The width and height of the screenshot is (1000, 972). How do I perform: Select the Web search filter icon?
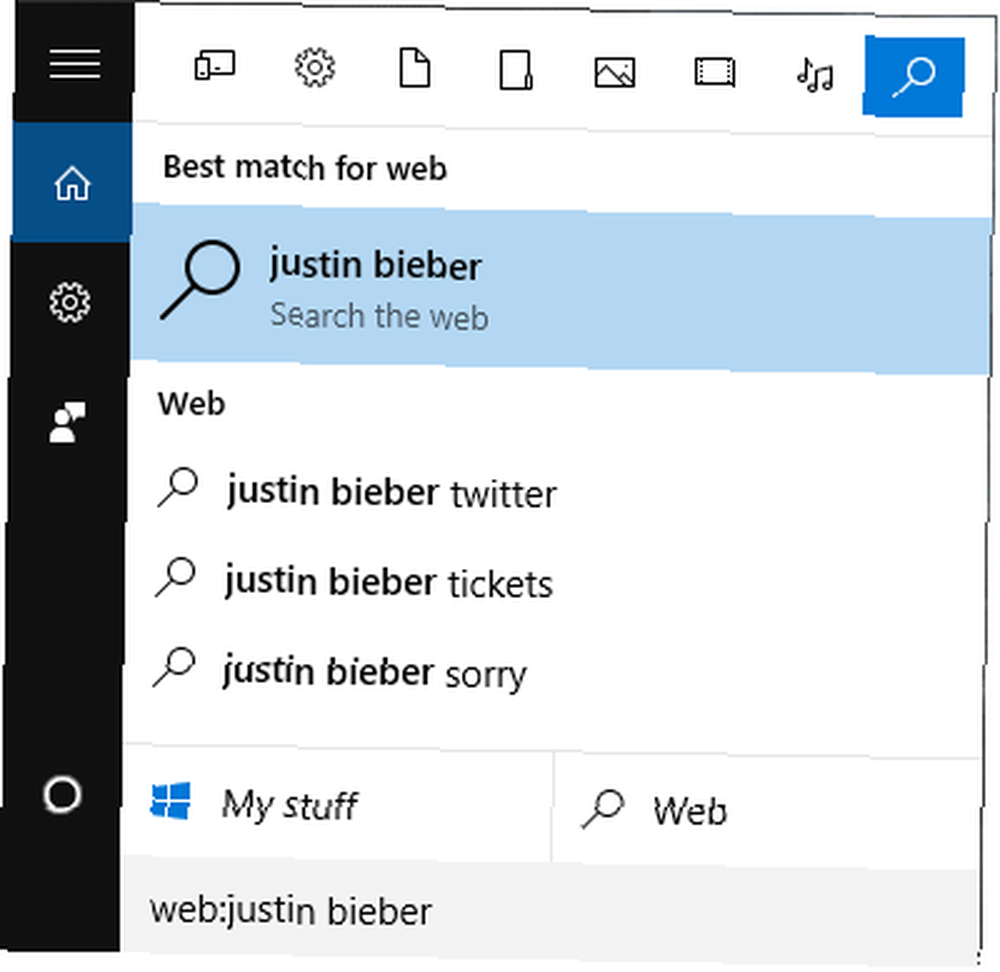click(913, 77)
